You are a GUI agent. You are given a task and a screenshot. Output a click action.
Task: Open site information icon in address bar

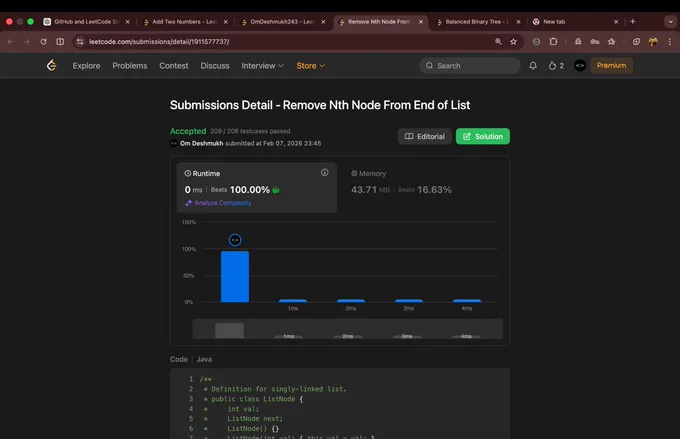click(x=79, y=42)
